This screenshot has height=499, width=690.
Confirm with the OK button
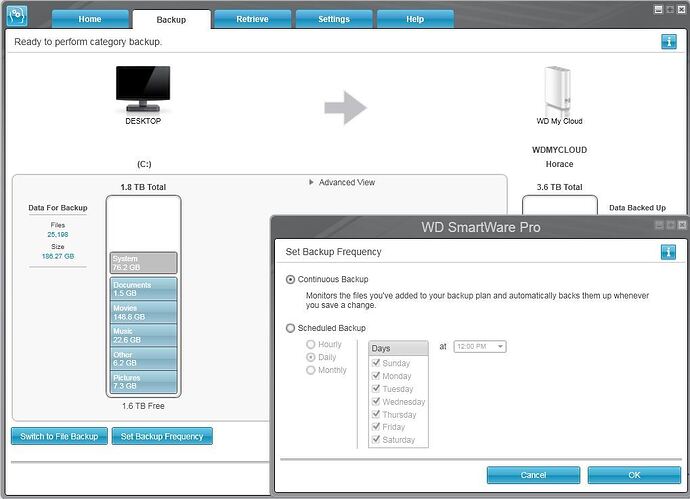tap(634, 475)
